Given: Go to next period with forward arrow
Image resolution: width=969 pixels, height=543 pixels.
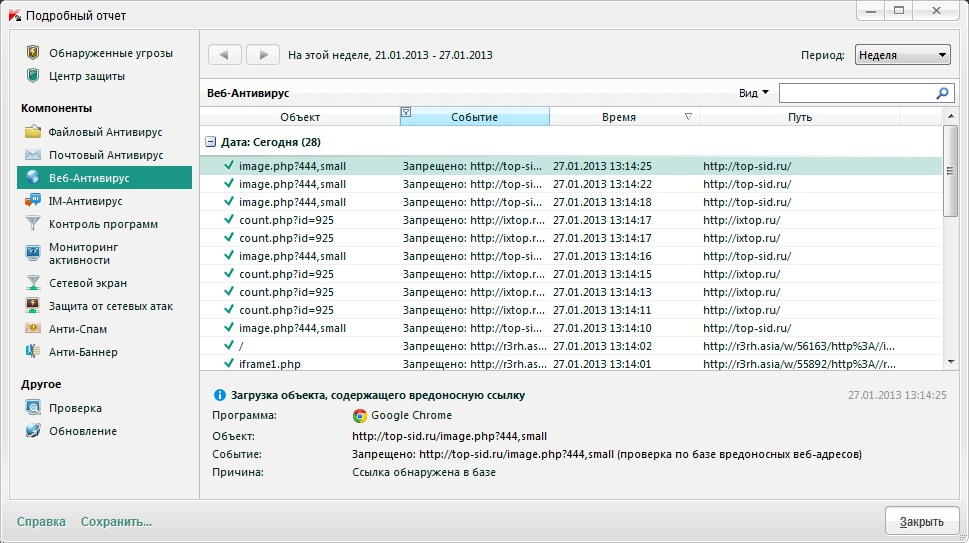Looking at the screenshot, I should 262,55.
